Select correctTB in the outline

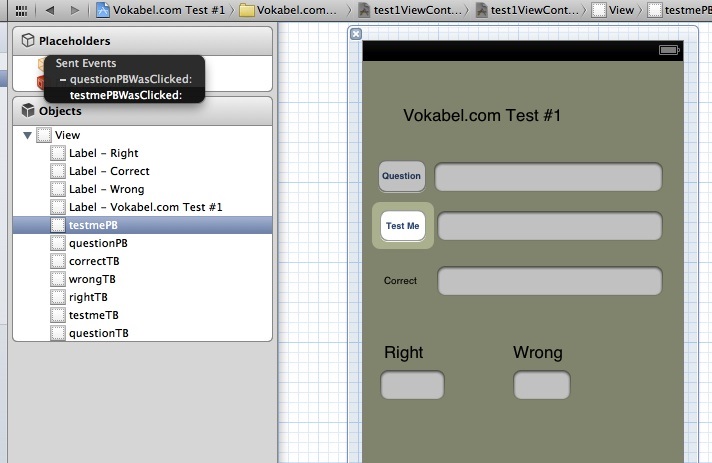[x=143, y=261]
